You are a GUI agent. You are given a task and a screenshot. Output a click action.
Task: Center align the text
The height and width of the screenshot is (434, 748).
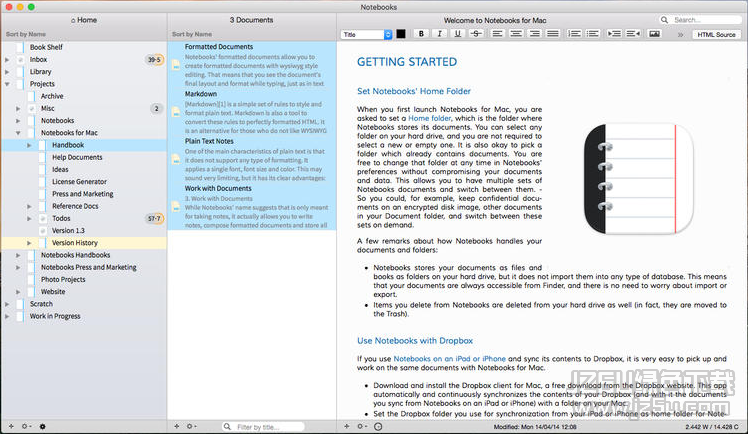tap(516, 34)
